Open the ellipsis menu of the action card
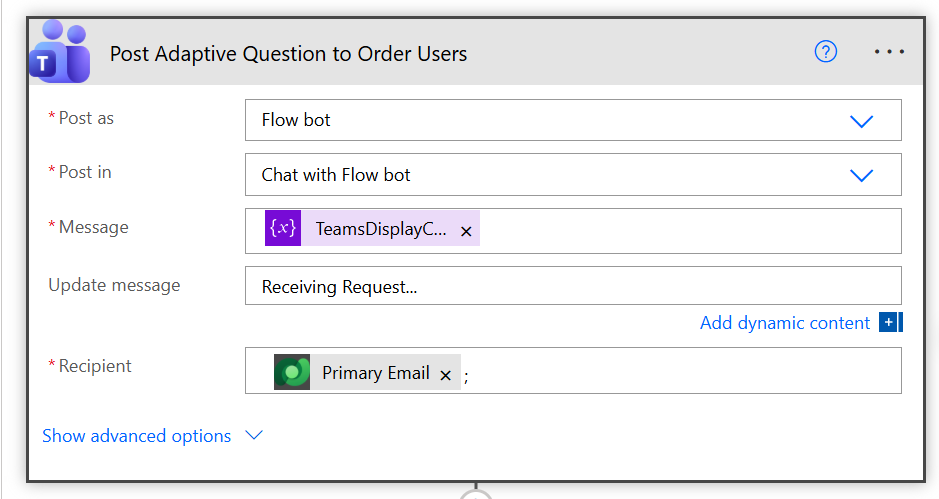 888,52
